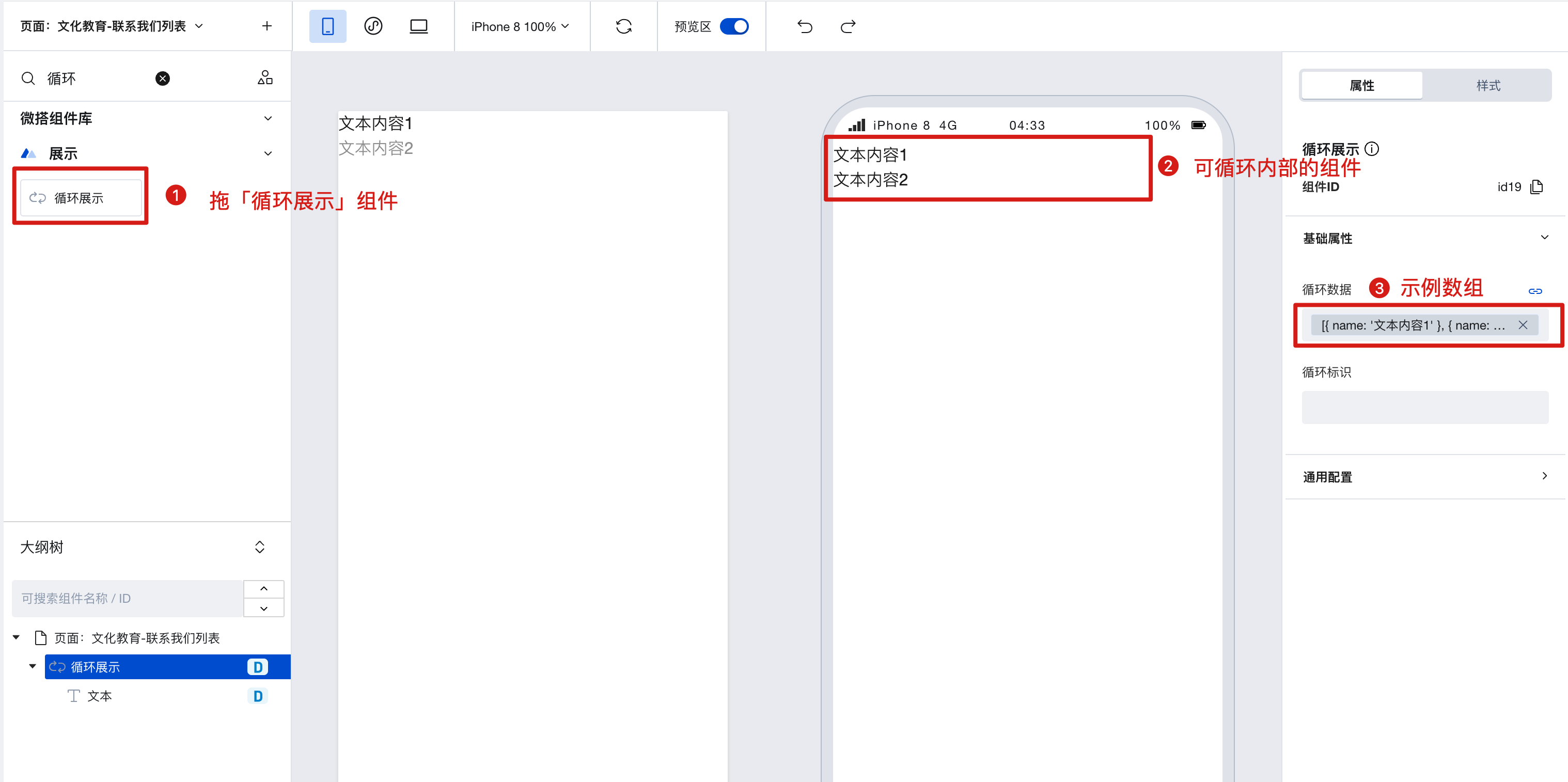Clear the component search text

[x=163, y=79]
